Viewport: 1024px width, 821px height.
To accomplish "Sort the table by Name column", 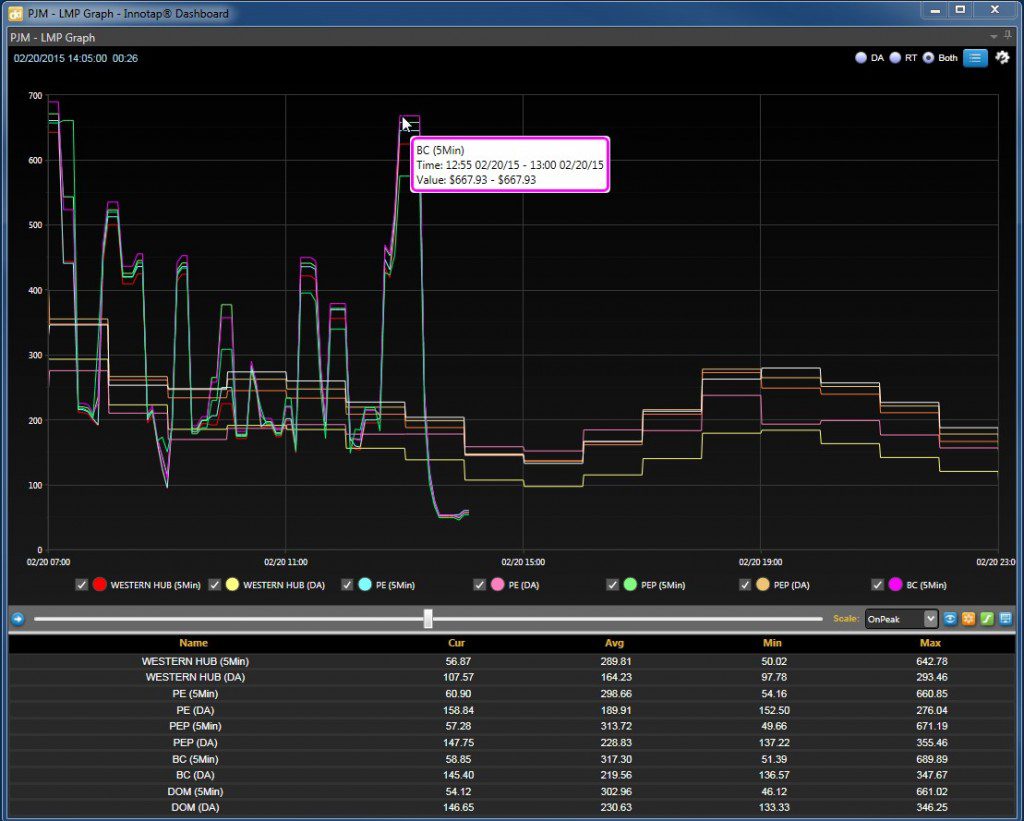I will pos(193,643).
